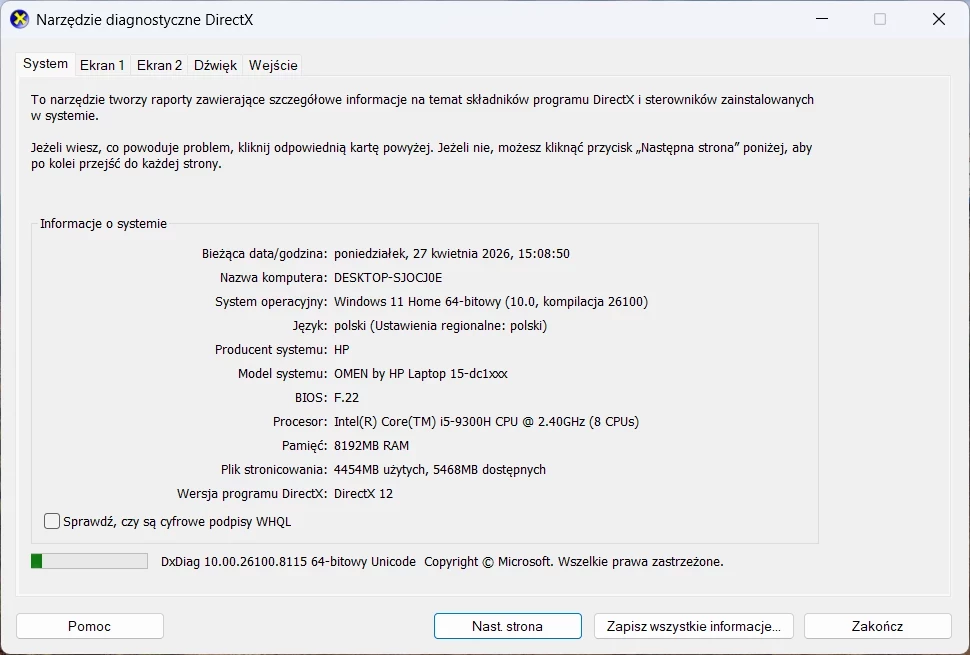This screenshot has width=970, height=655.
Task: Show the Wejście tab
Action: [273, 65]
